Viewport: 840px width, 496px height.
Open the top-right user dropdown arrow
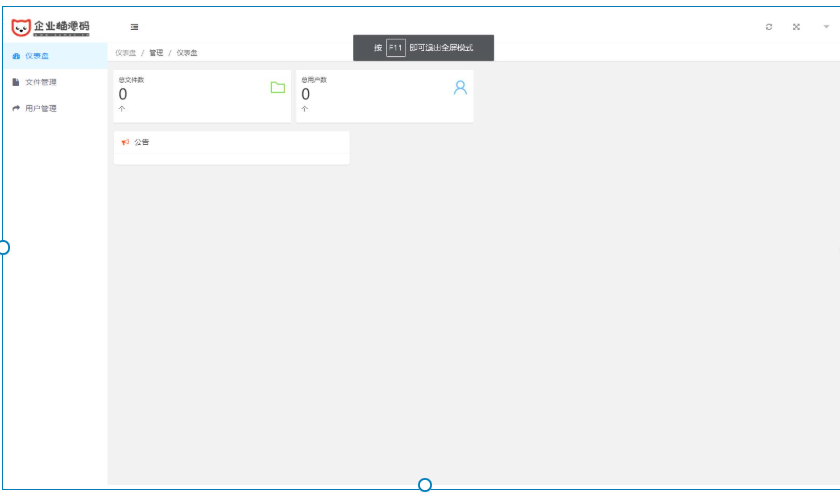(x=826, y=27)
